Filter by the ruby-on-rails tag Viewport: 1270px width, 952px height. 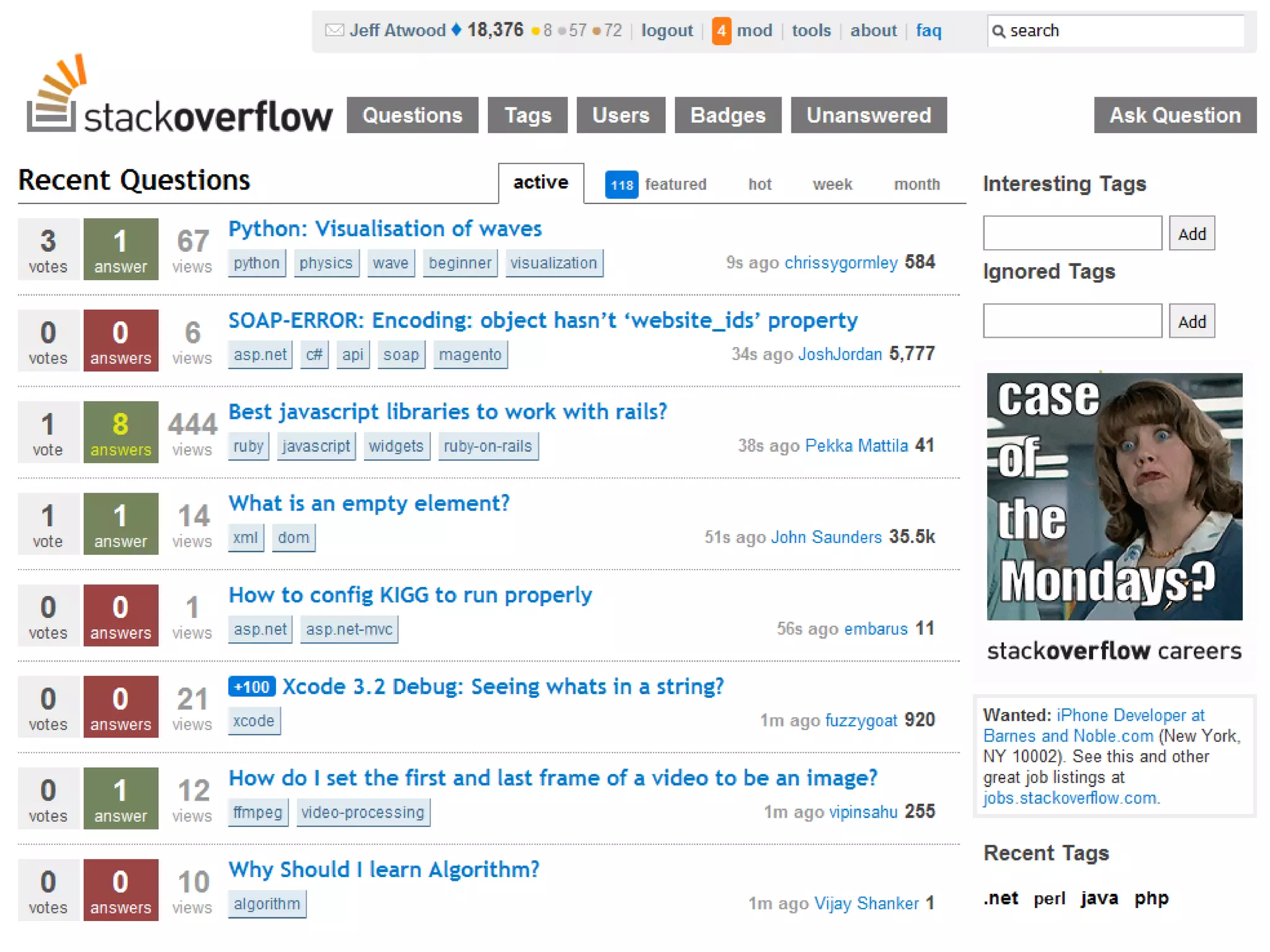point(487,446)
